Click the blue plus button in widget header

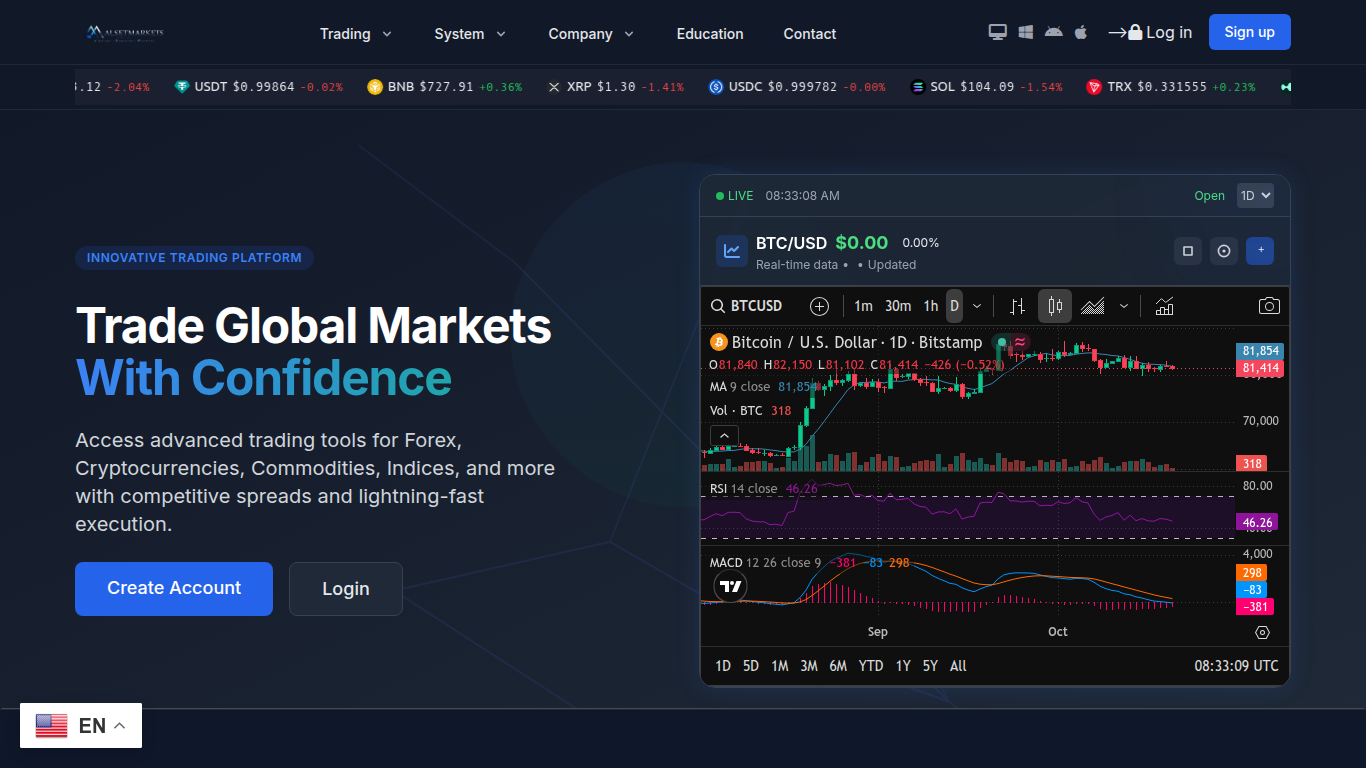point(1260,251)
